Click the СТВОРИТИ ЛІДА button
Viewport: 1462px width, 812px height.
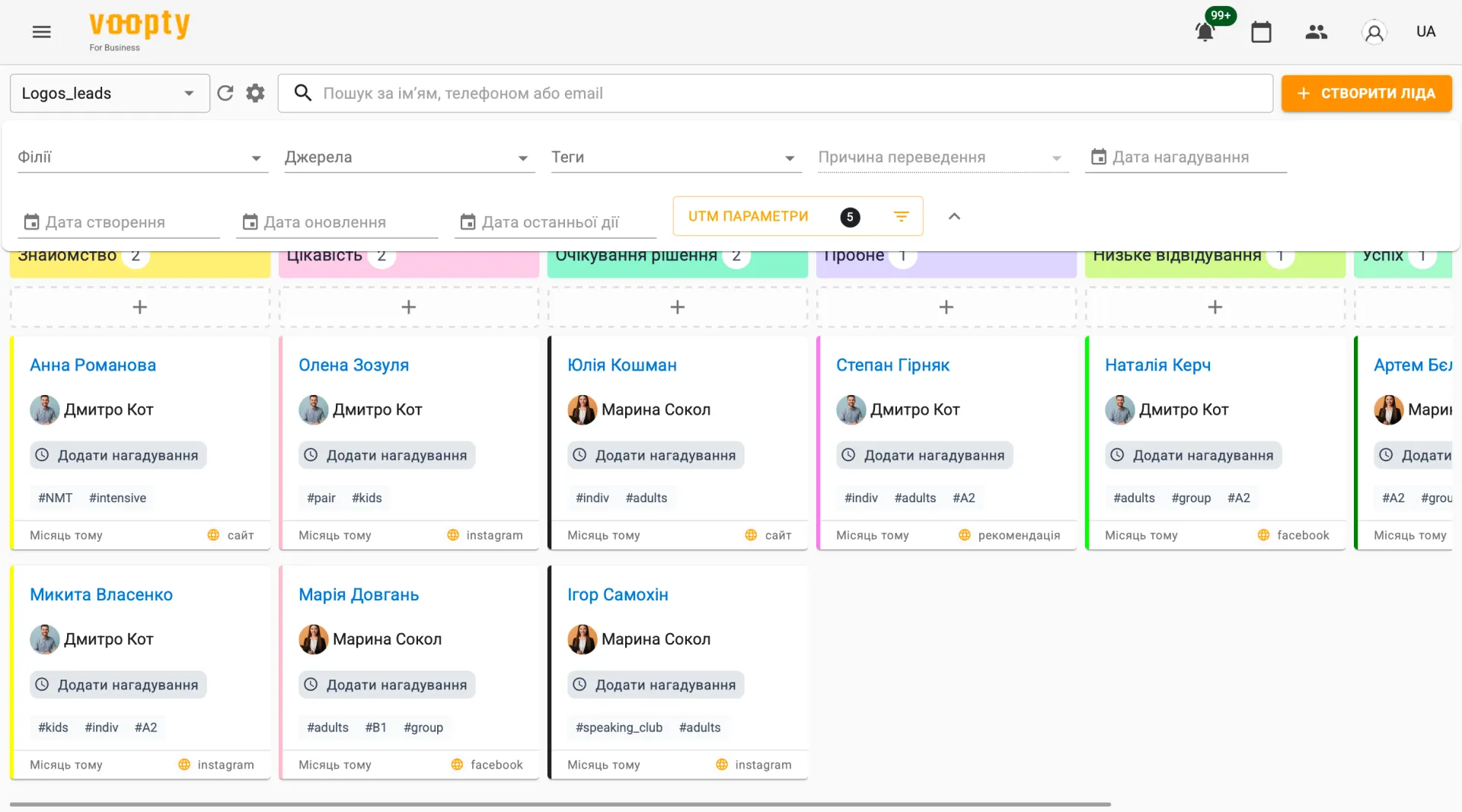(x=1366, y=93)
